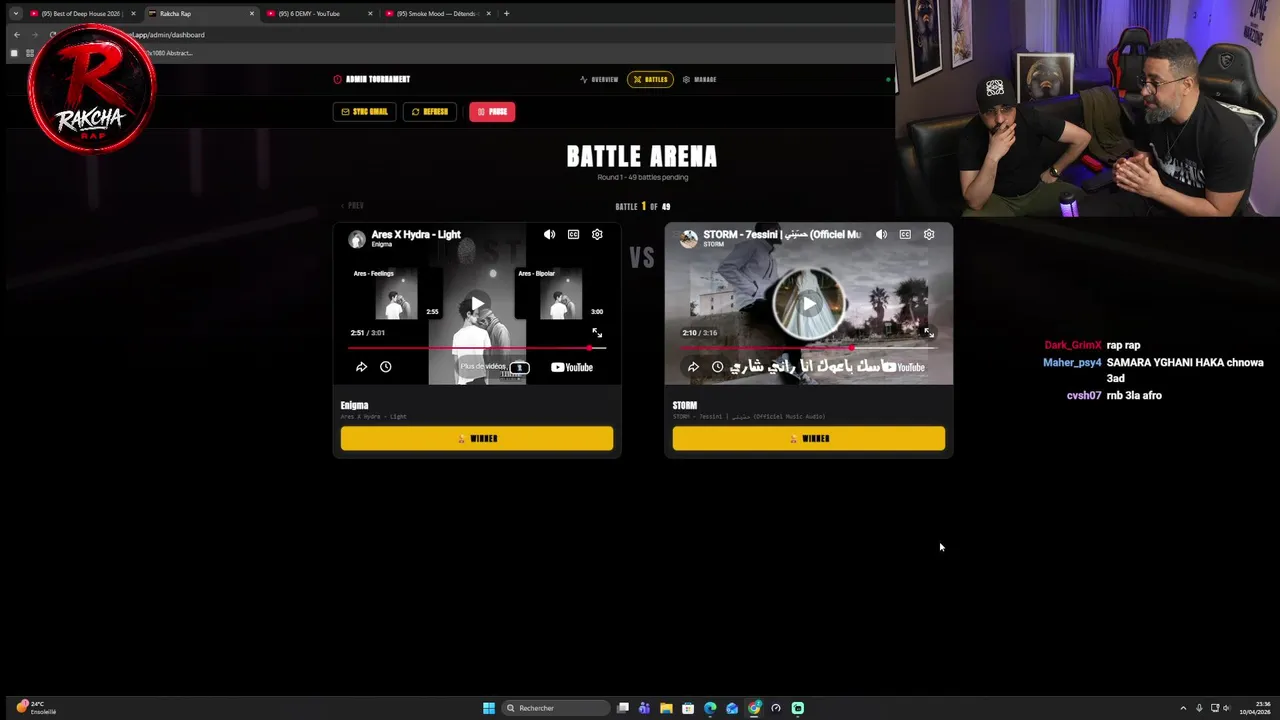Declare STORM the winner
Image resolution: width=1280 pixels, height=720 pixels.
809,438
